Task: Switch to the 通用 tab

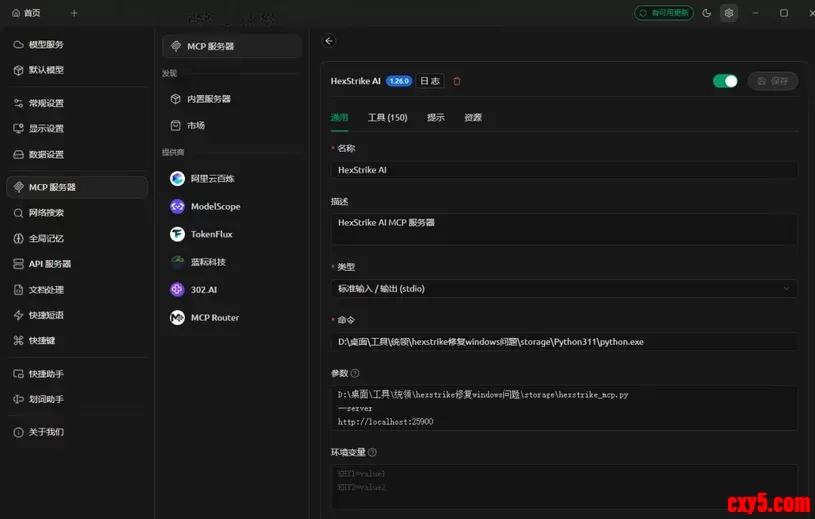Action: click(x=339, y=118)
